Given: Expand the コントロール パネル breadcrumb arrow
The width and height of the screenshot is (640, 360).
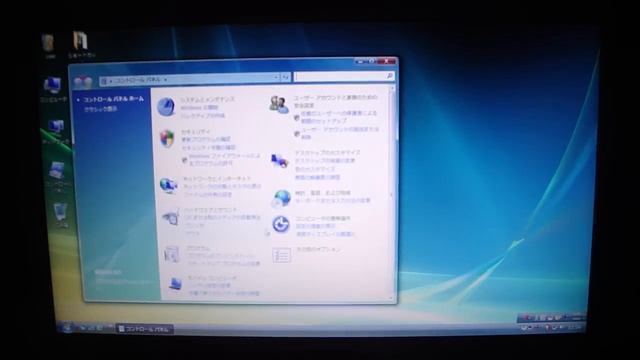Looking at the screenshot, I should click(165, 80).
